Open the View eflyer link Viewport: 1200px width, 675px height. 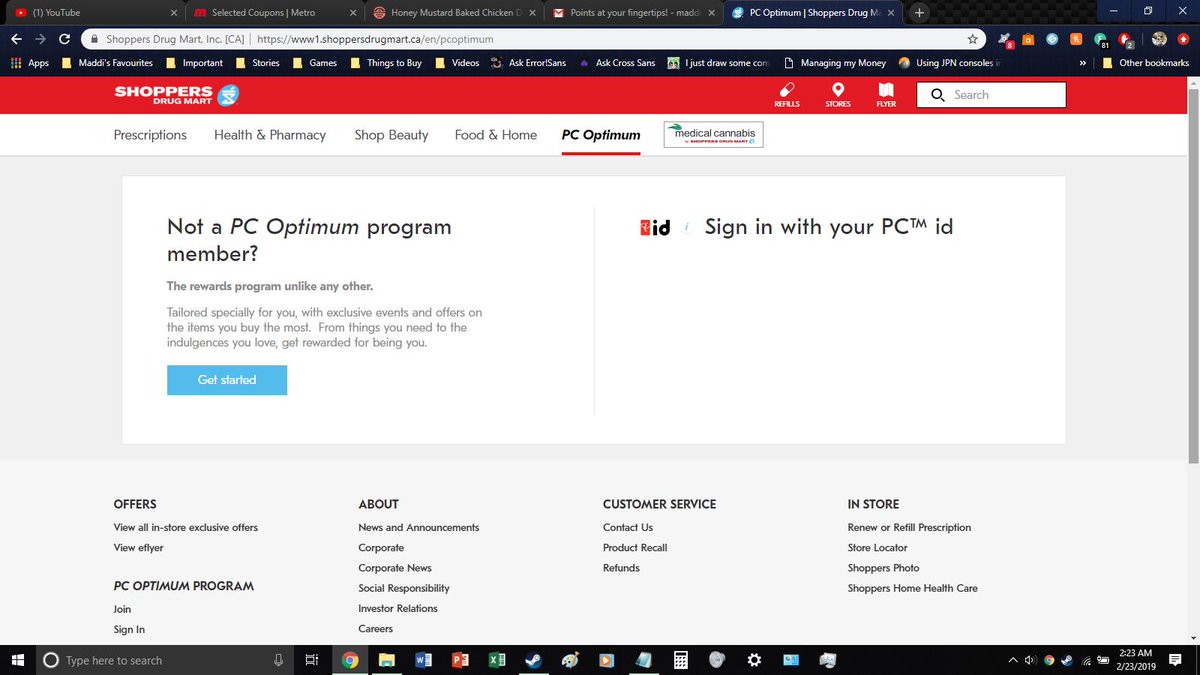pyautogui.click(x=139, y=548)
